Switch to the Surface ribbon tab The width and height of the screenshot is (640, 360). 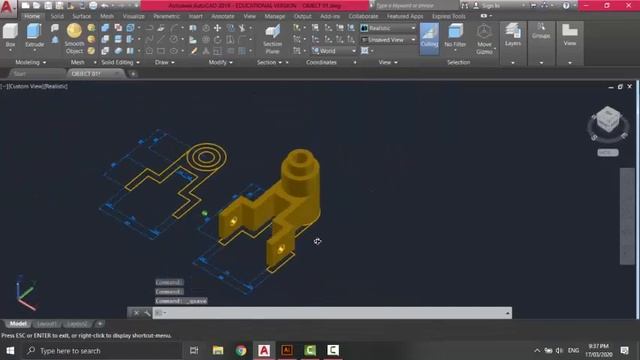tap(82, 16)
